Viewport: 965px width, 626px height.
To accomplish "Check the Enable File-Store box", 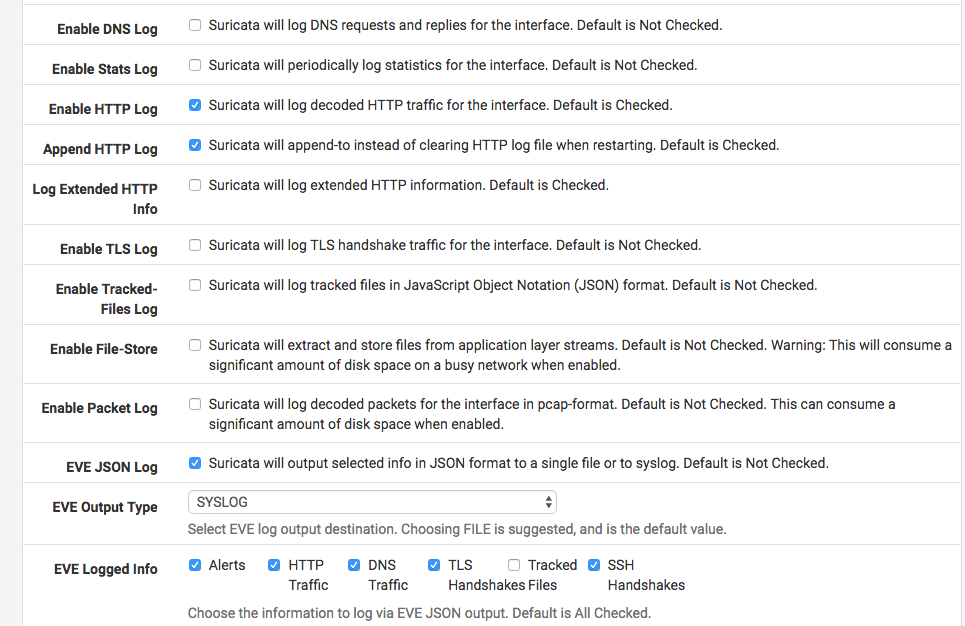I will coord(195,345).
